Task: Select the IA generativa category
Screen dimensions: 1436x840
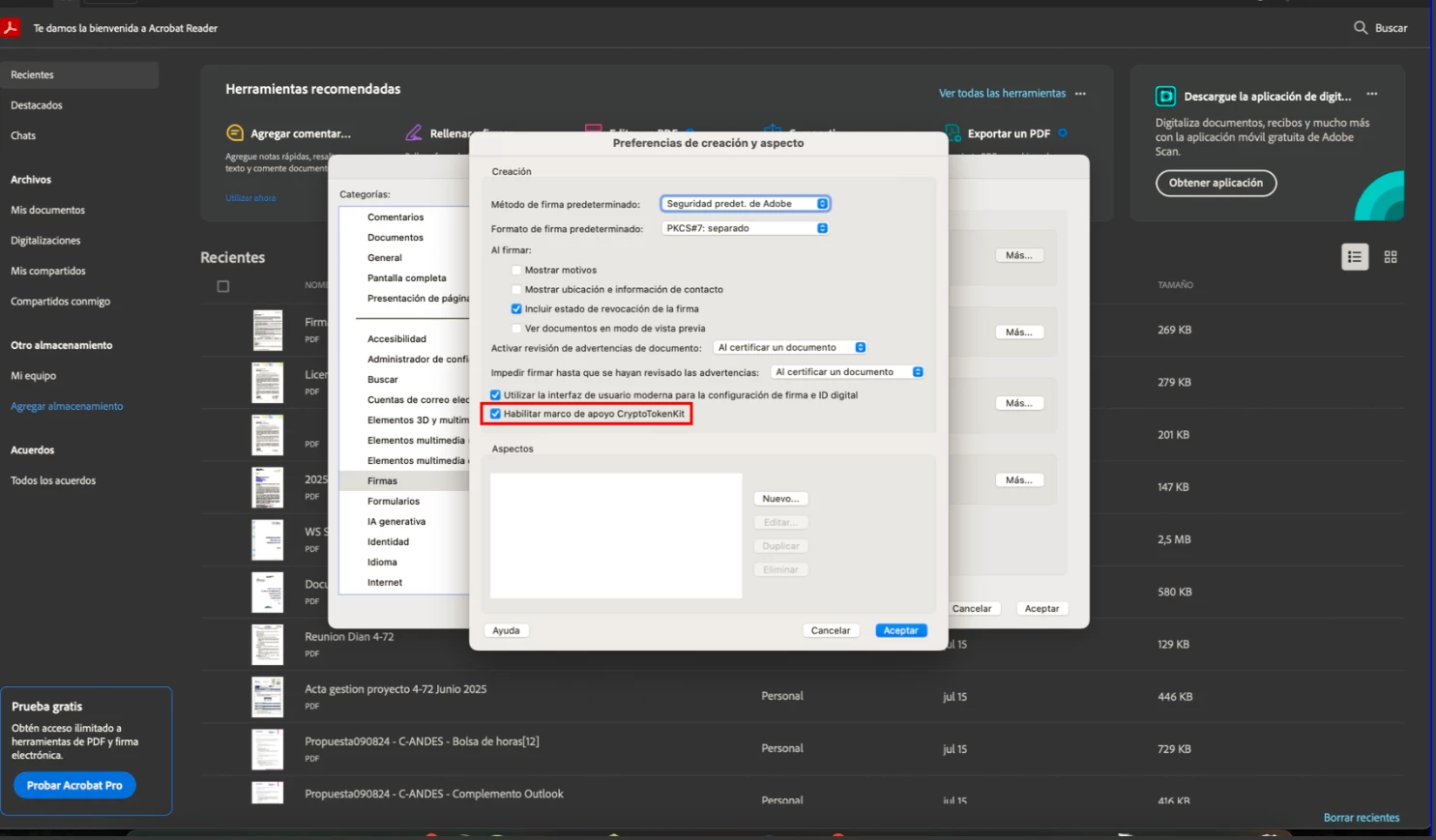Action: point(396,522)
